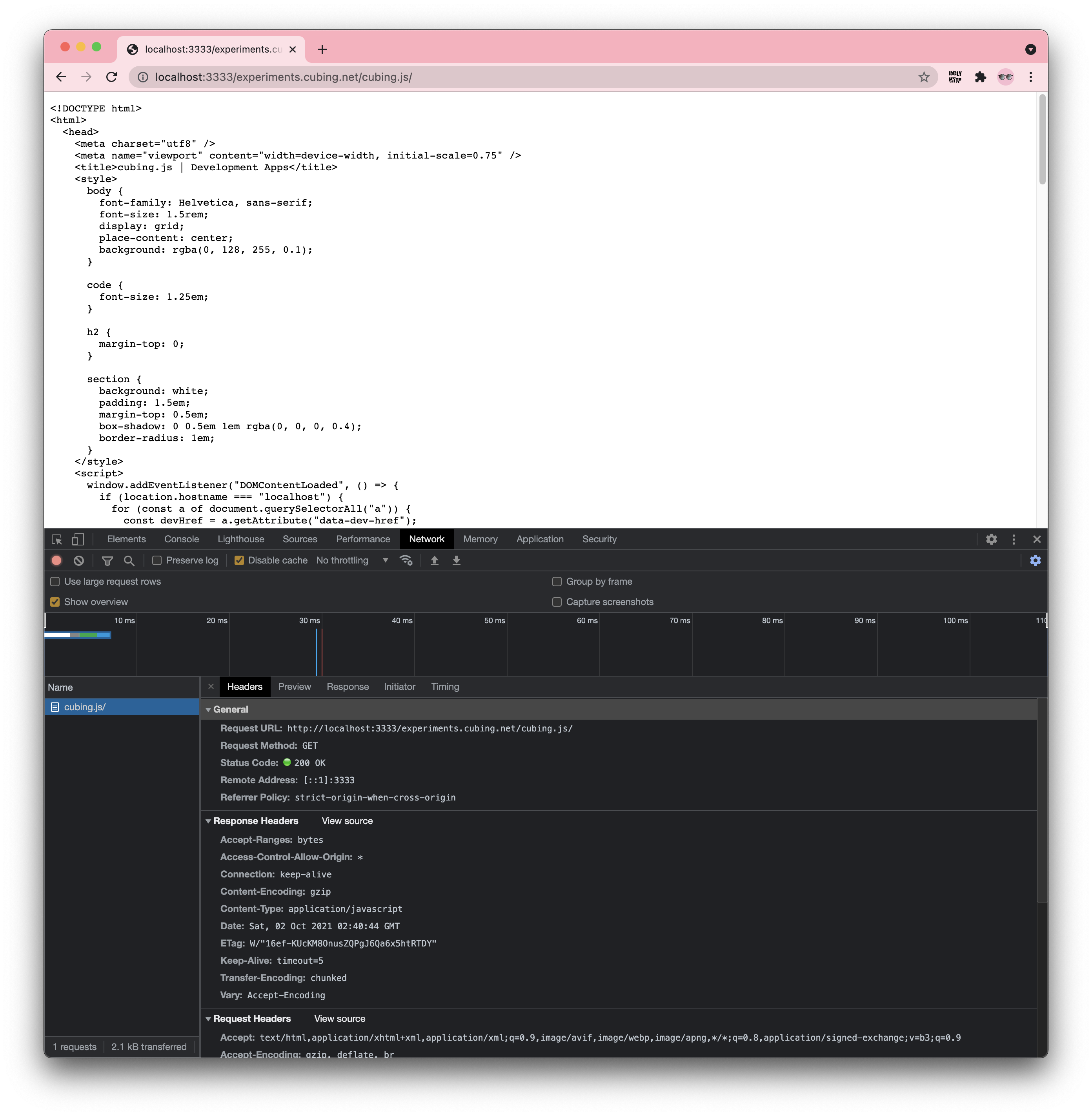Reload the current page
Image resolution: width=1092 pixels, height=1116 pixels.
112,77
